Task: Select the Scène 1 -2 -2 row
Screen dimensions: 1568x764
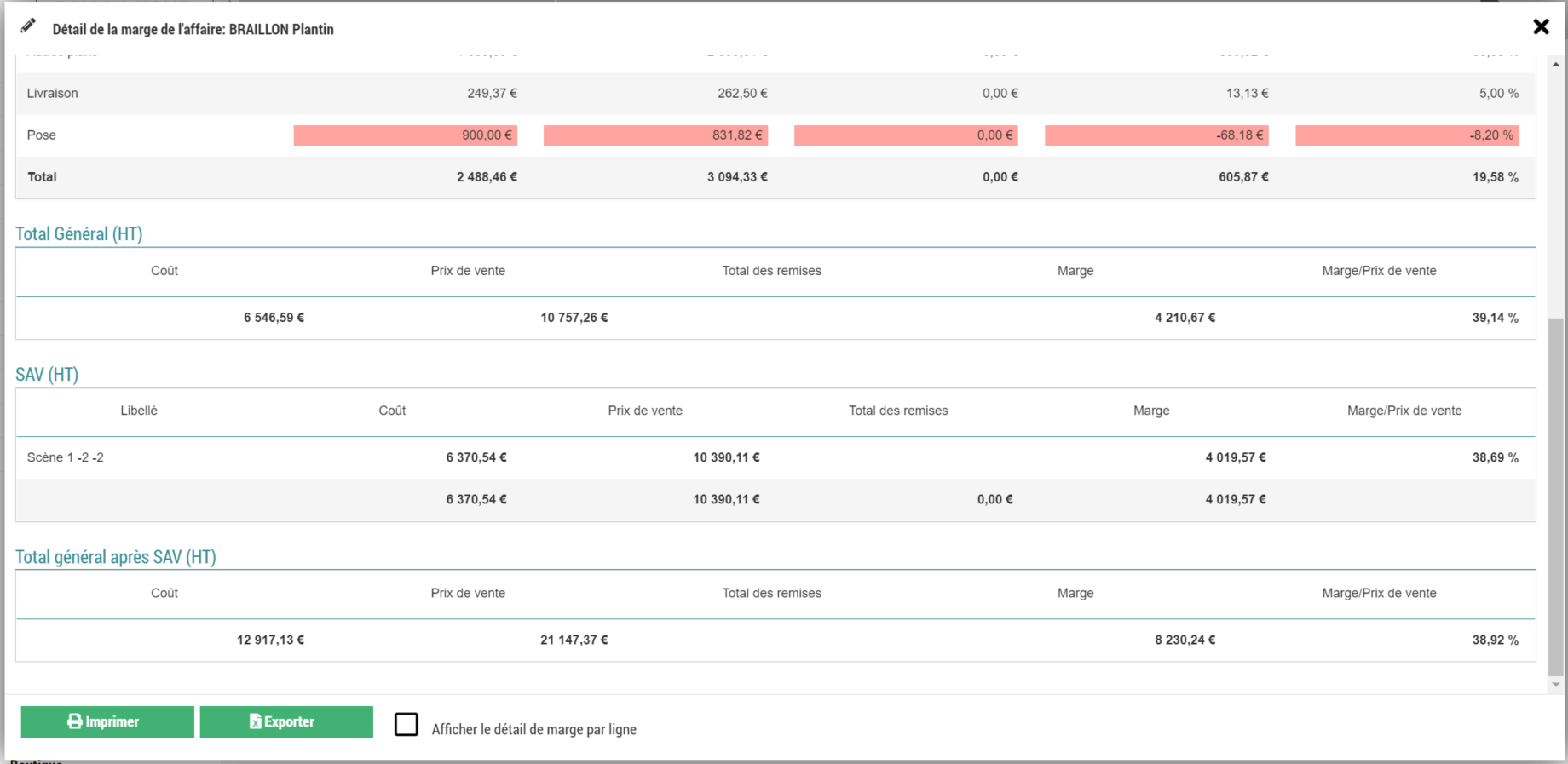Action: (x=66, y=457)
